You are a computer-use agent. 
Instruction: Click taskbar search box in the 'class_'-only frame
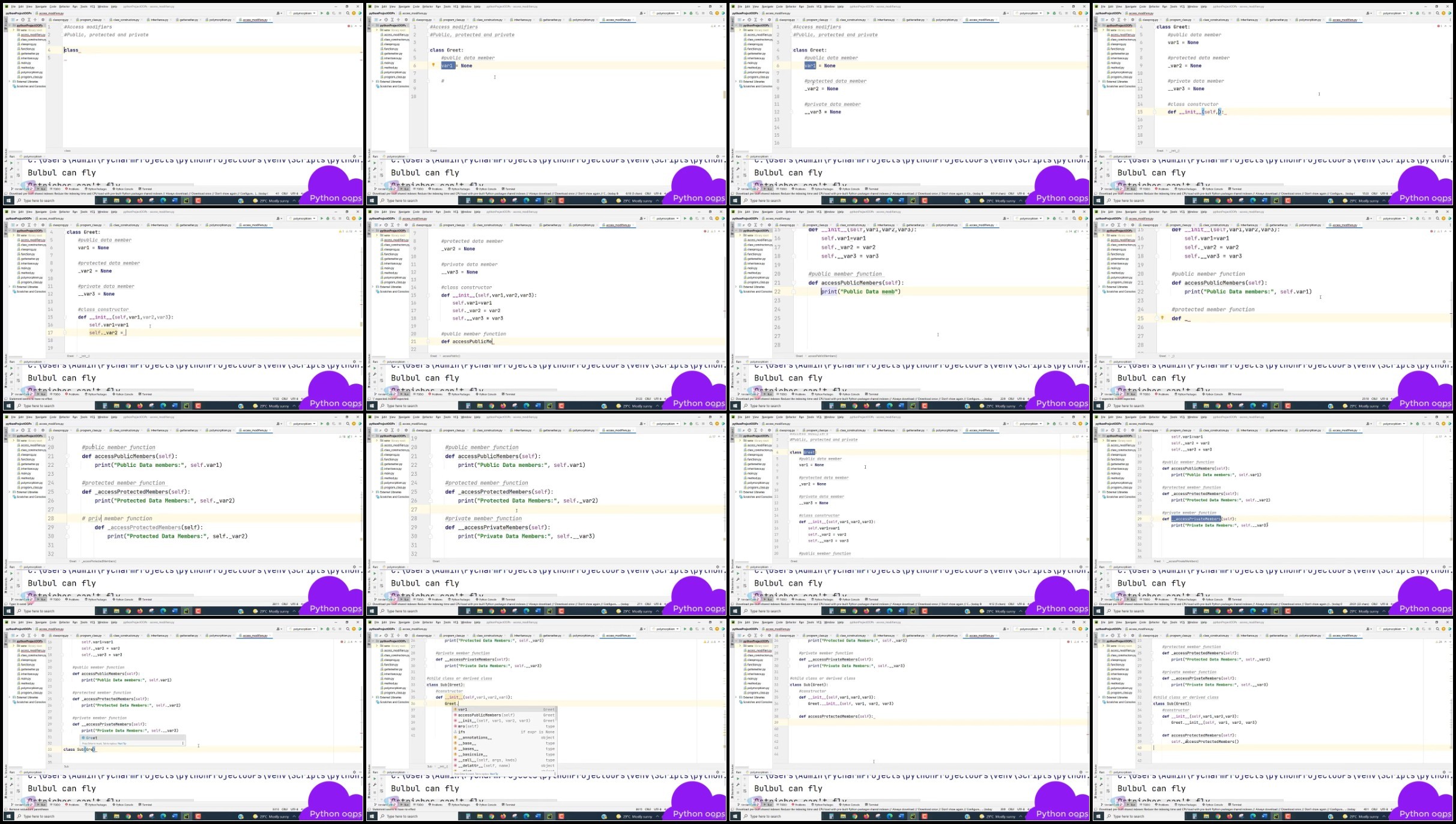point(54,200)
